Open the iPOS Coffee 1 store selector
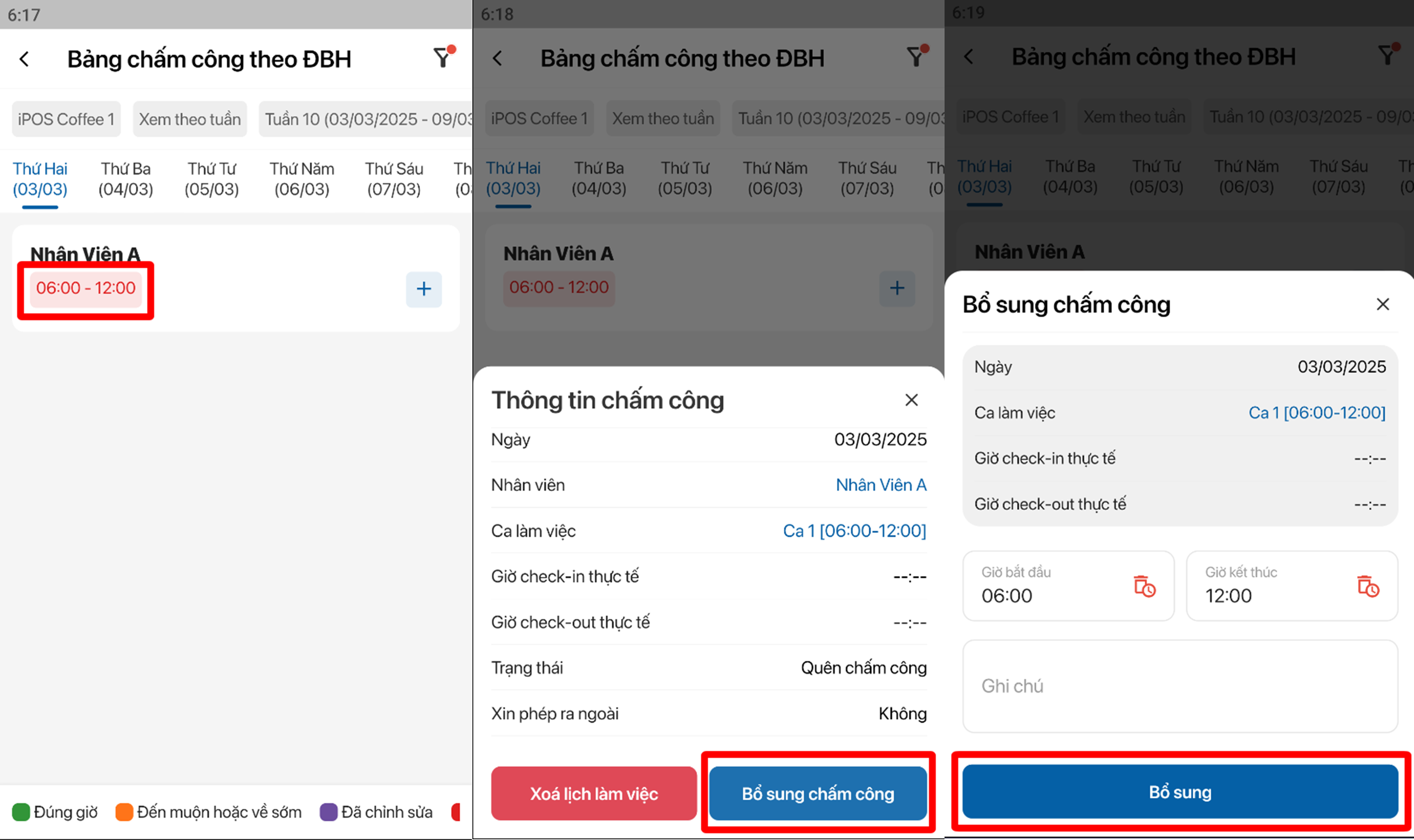Screen dimensions: 1414x840 point(66,120)
